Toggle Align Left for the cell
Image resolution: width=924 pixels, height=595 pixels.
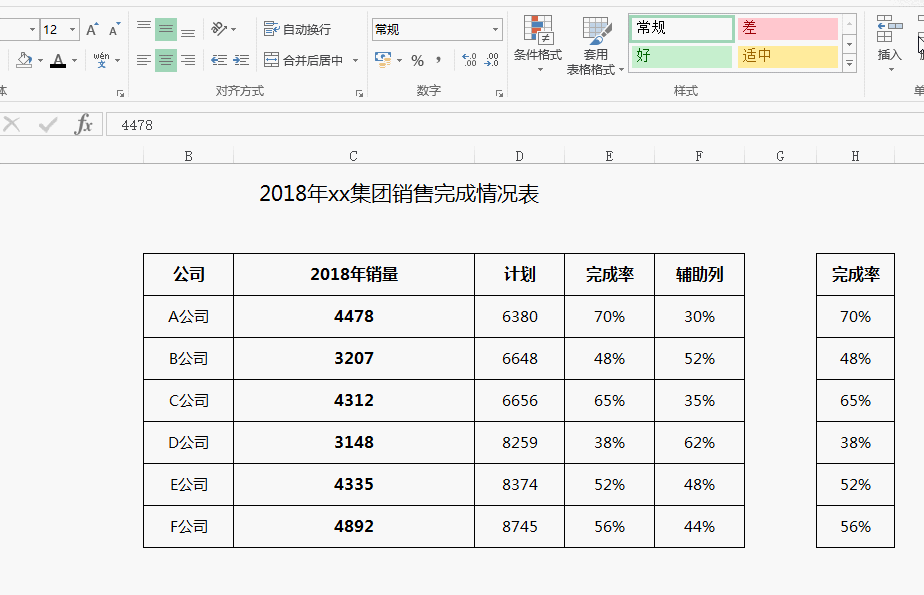[x=144, y=60]
